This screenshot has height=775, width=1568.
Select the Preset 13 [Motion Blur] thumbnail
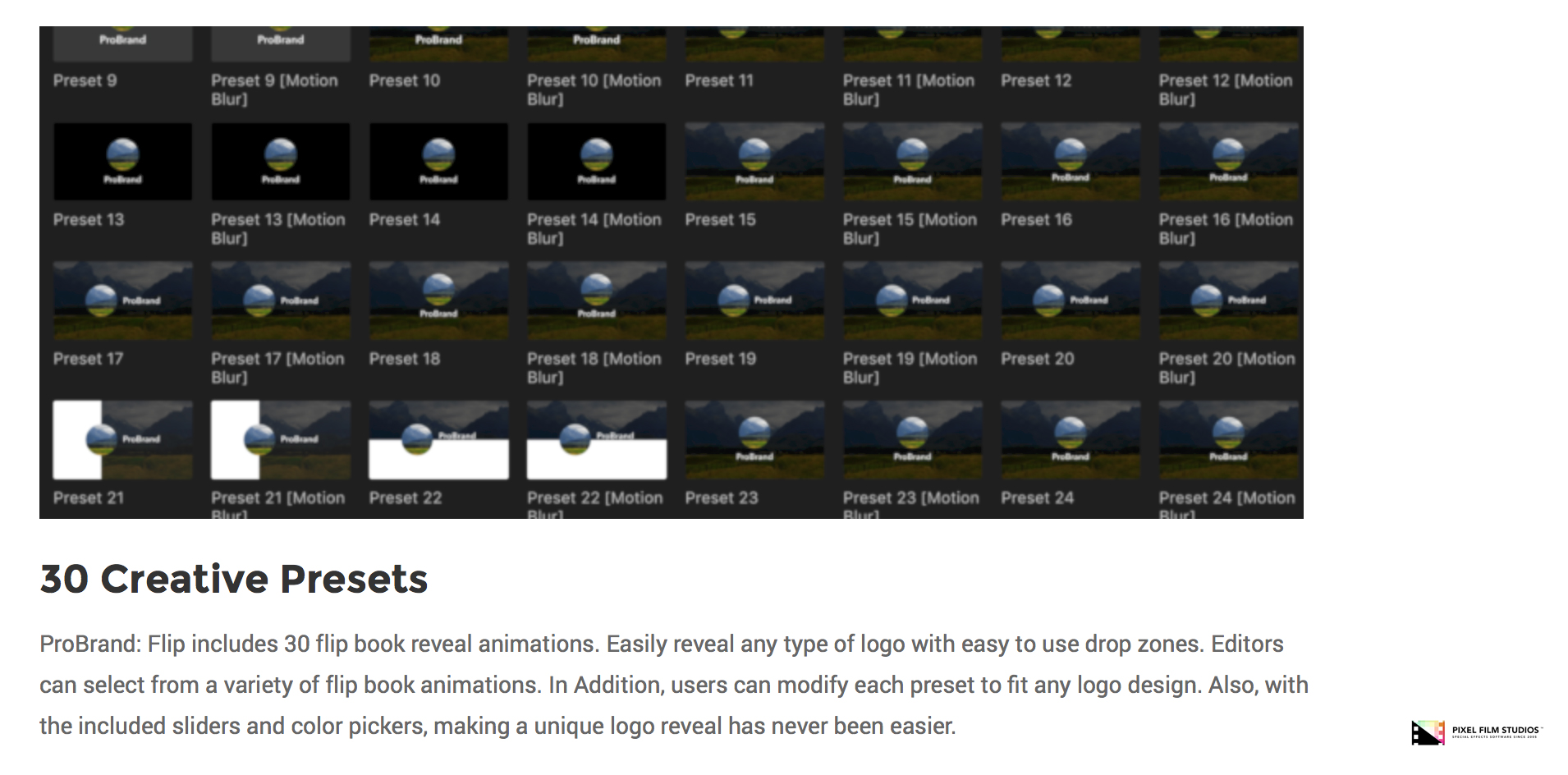pos(281,162)
